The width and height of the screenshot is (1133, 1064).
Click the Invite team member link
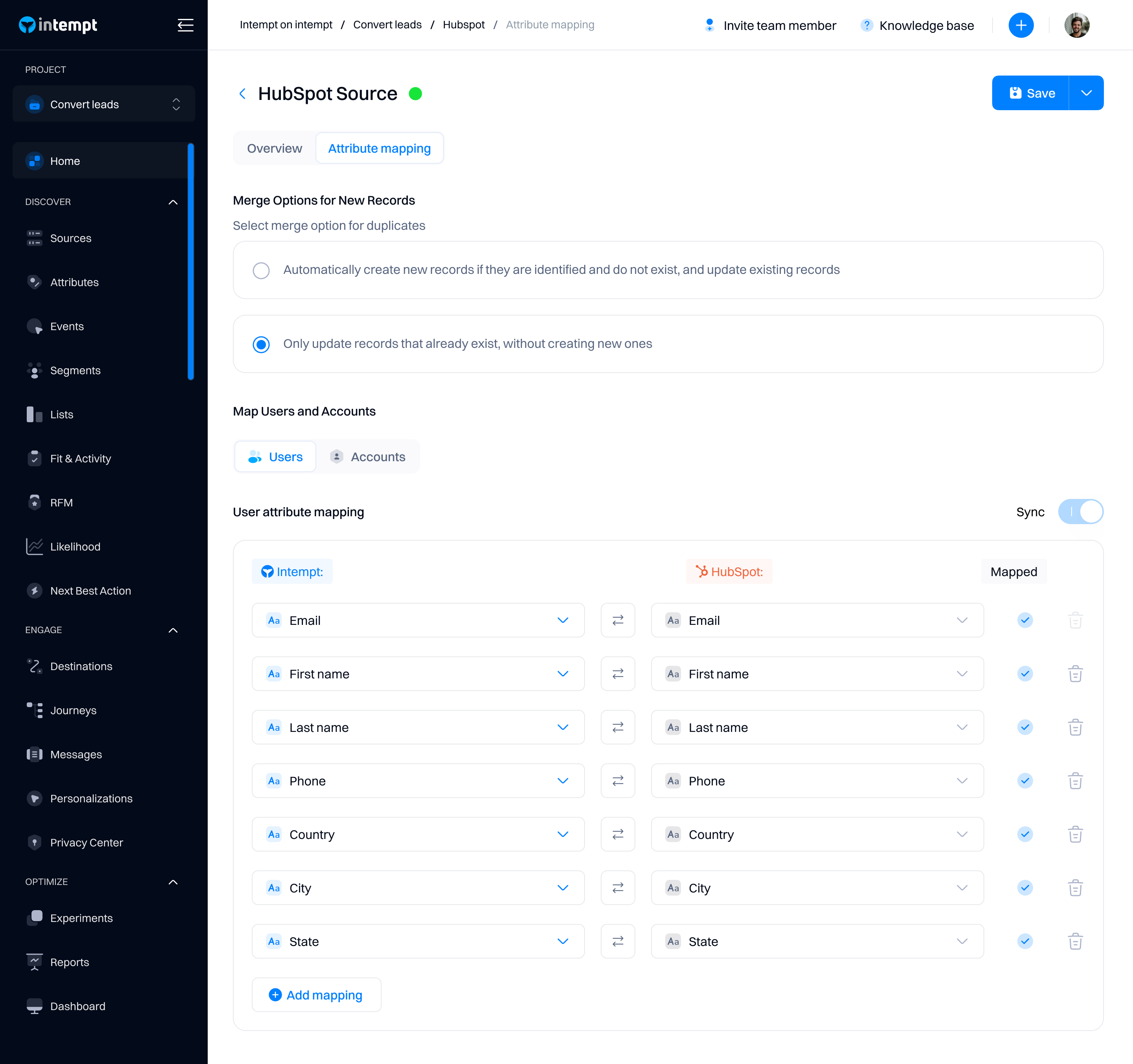click(770, 25)
